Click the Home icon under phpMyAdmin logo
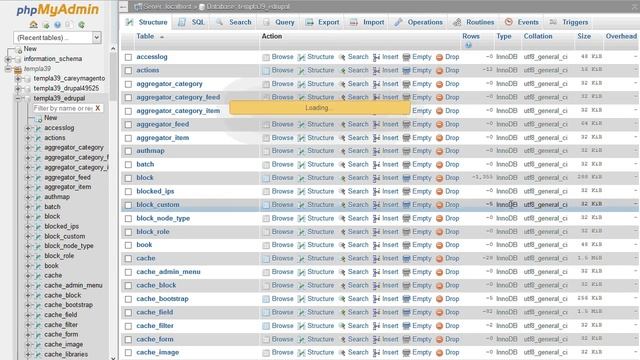This screenshot has width=640, height=360. click(x=33, y=24)
